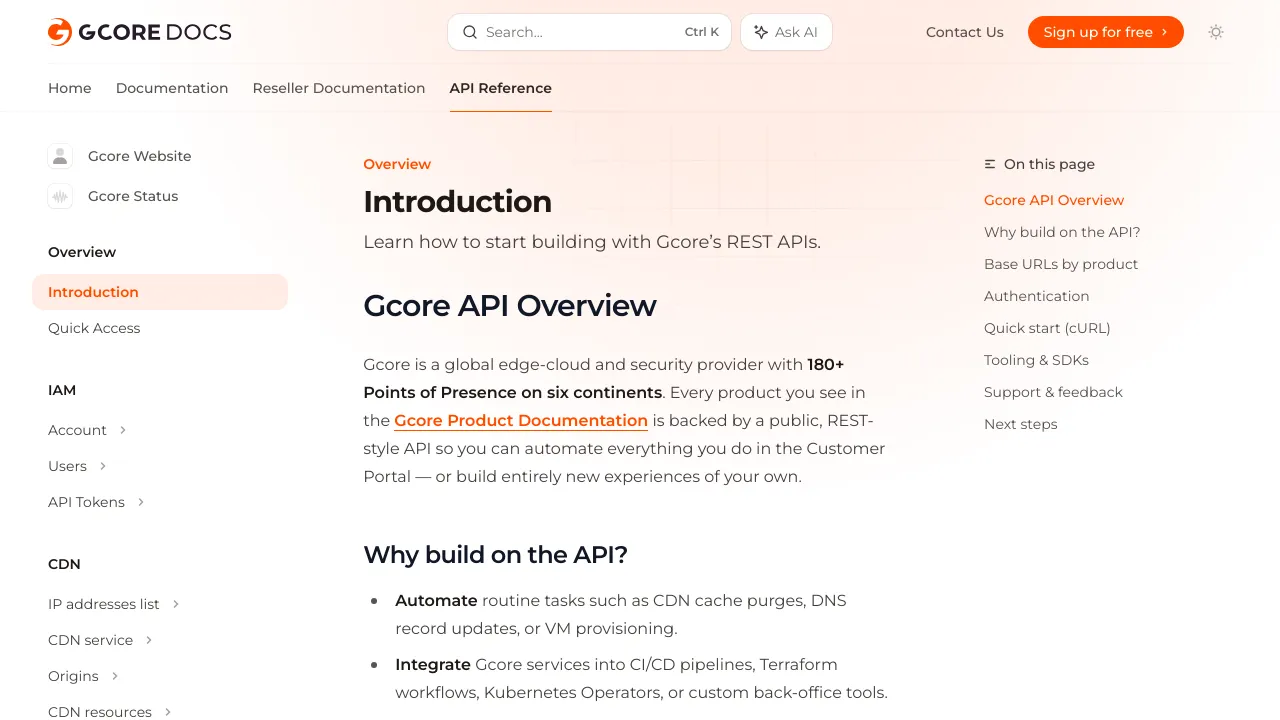Jump to Support & feedback section
Screen dimensions: 1280x720
pyautogui.click(x=1053, y=392)
